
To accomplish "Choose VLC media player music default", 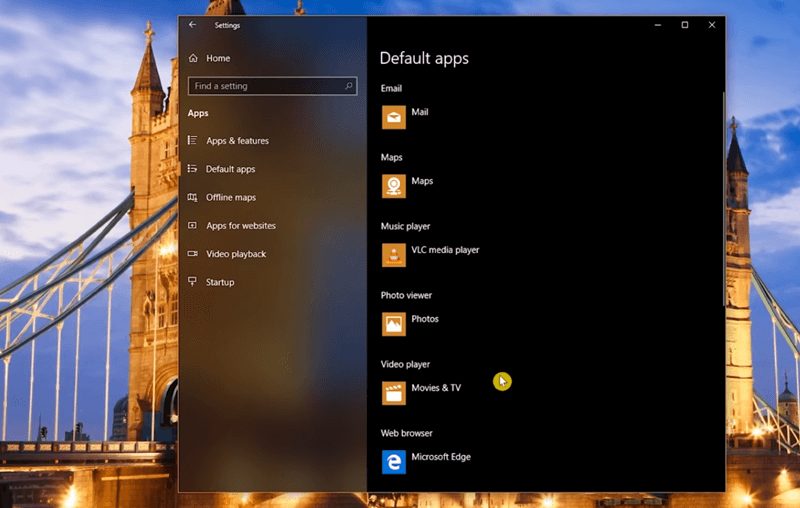I will click(445, 250).
